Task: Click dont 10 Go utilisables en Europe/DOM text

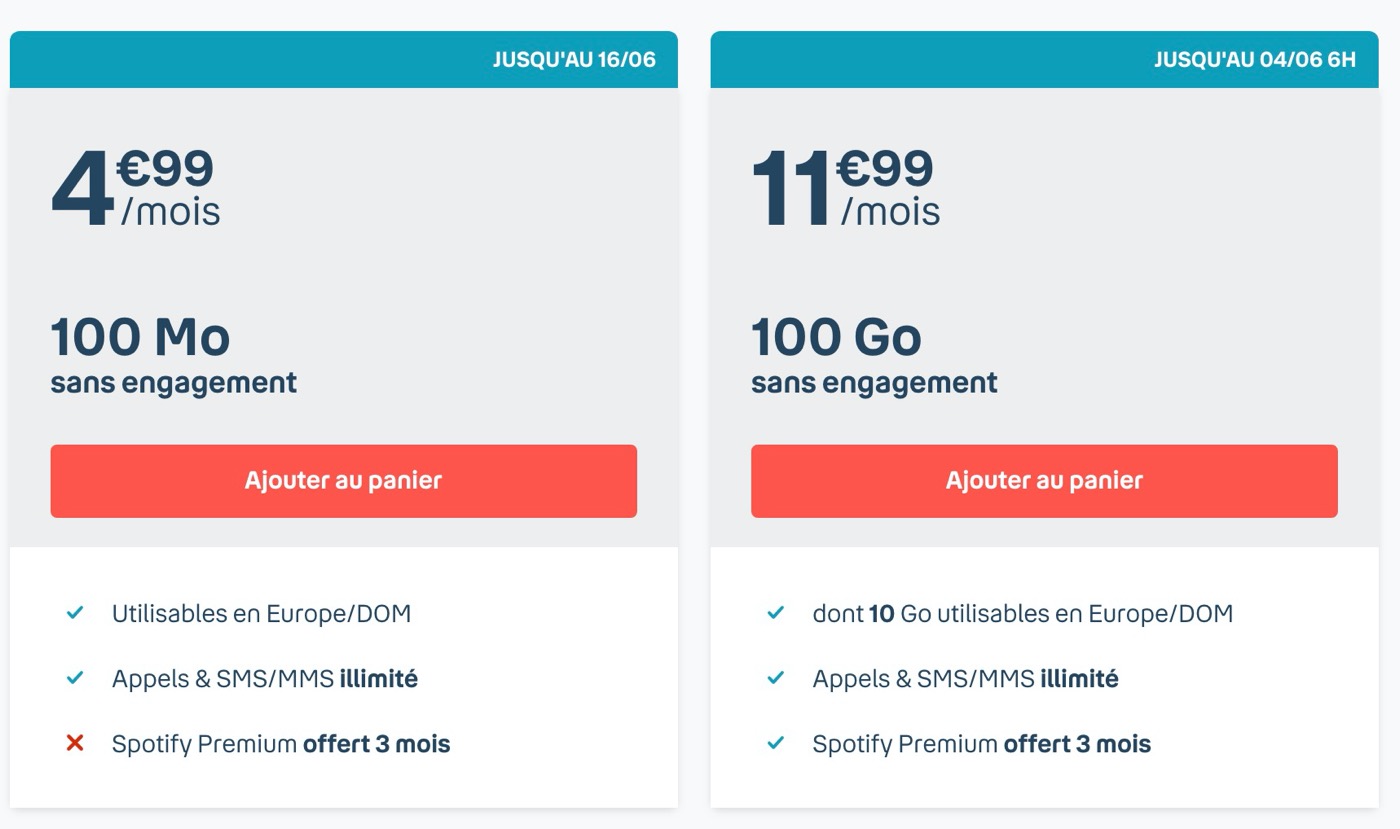Action: click(x=1023, y=614)
